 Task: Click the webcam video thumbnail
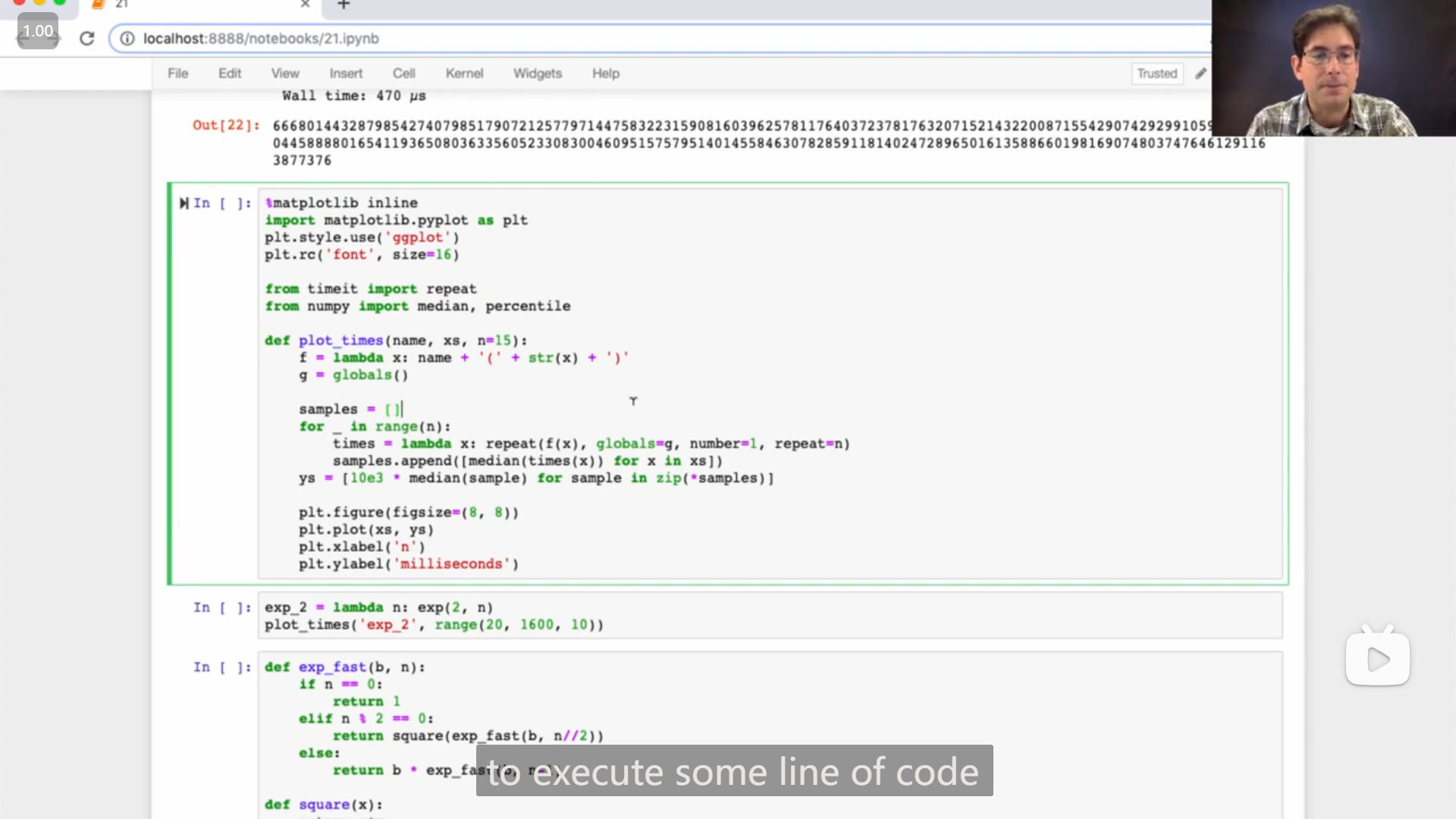point(1333,68)
